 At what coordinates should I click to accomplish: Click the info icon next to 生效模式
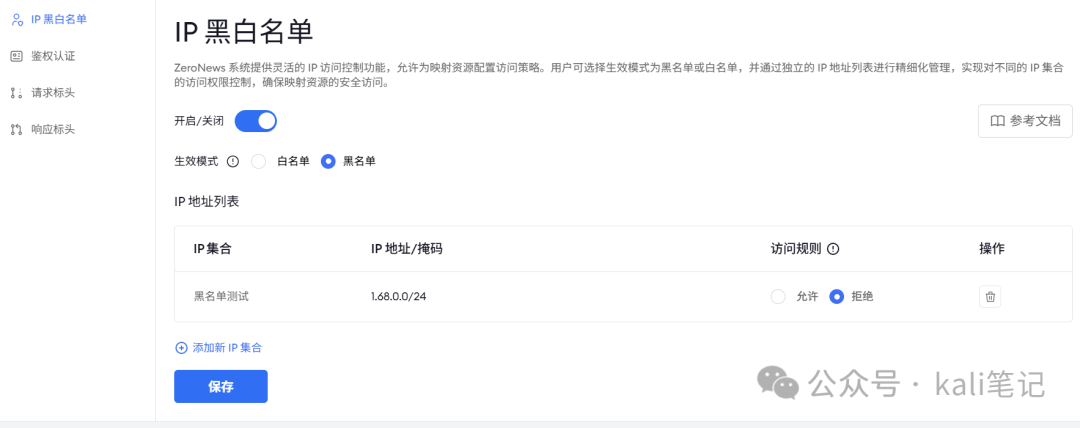233,161
